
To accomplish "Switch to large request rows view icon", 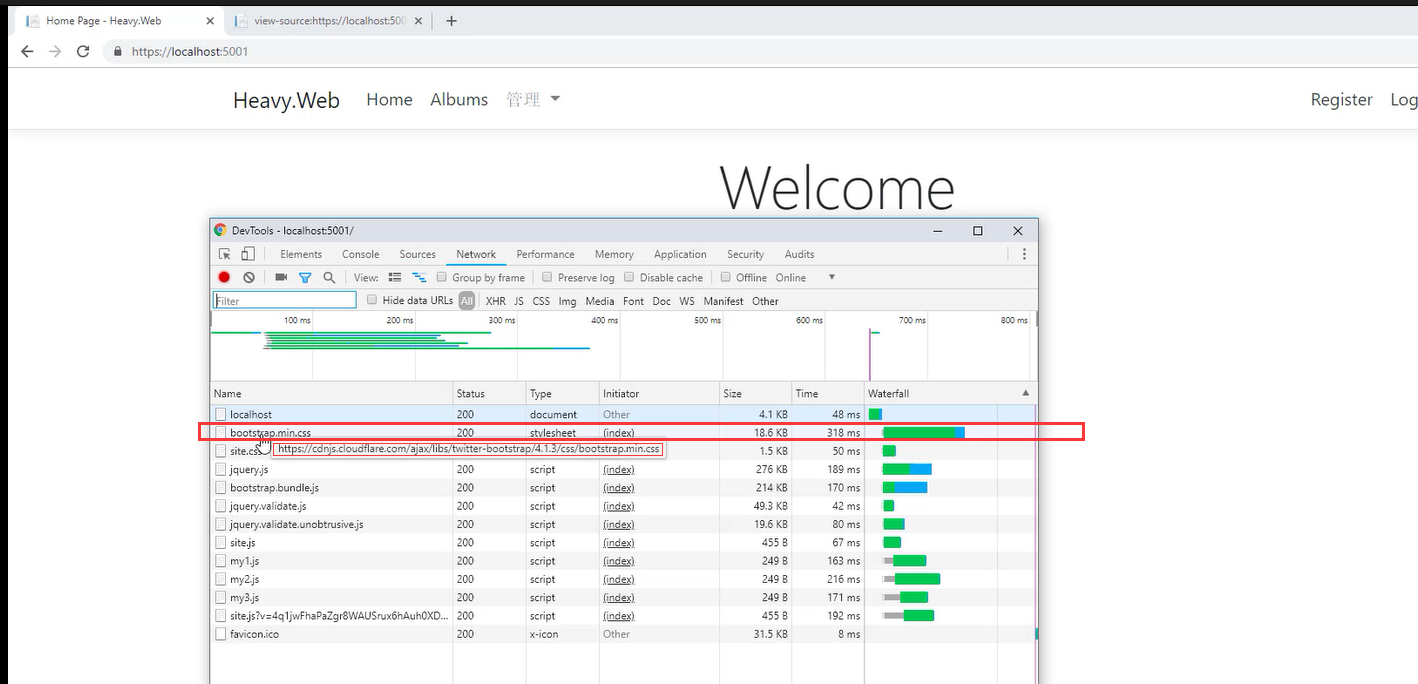I will click(x=395, y=277).
